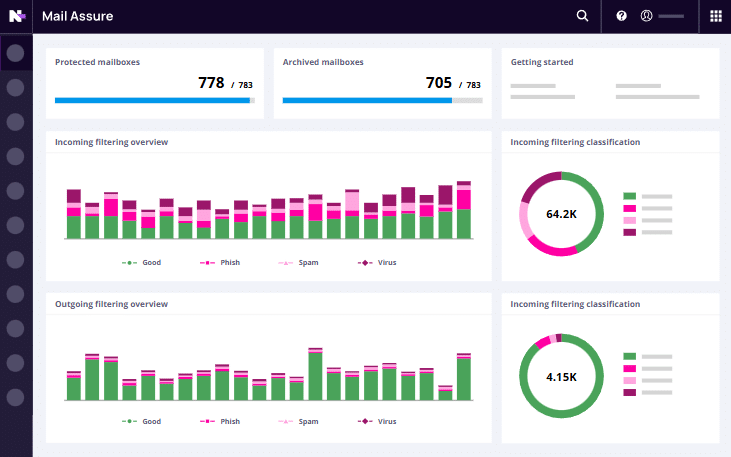This screenshot has width=731, height=457.
Task: Toggle Virus series in Outgoing filtering legend
Action: 376,422
